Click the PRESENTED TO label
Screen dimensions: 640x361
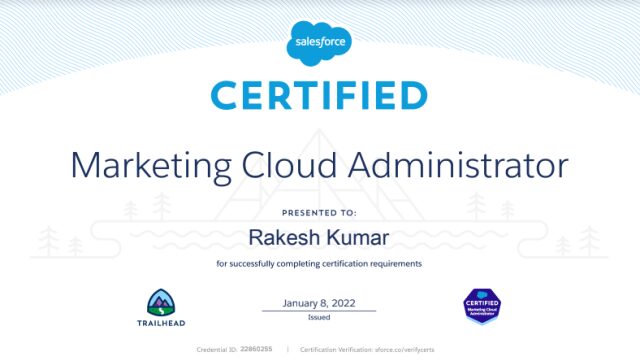pos(319,213)
